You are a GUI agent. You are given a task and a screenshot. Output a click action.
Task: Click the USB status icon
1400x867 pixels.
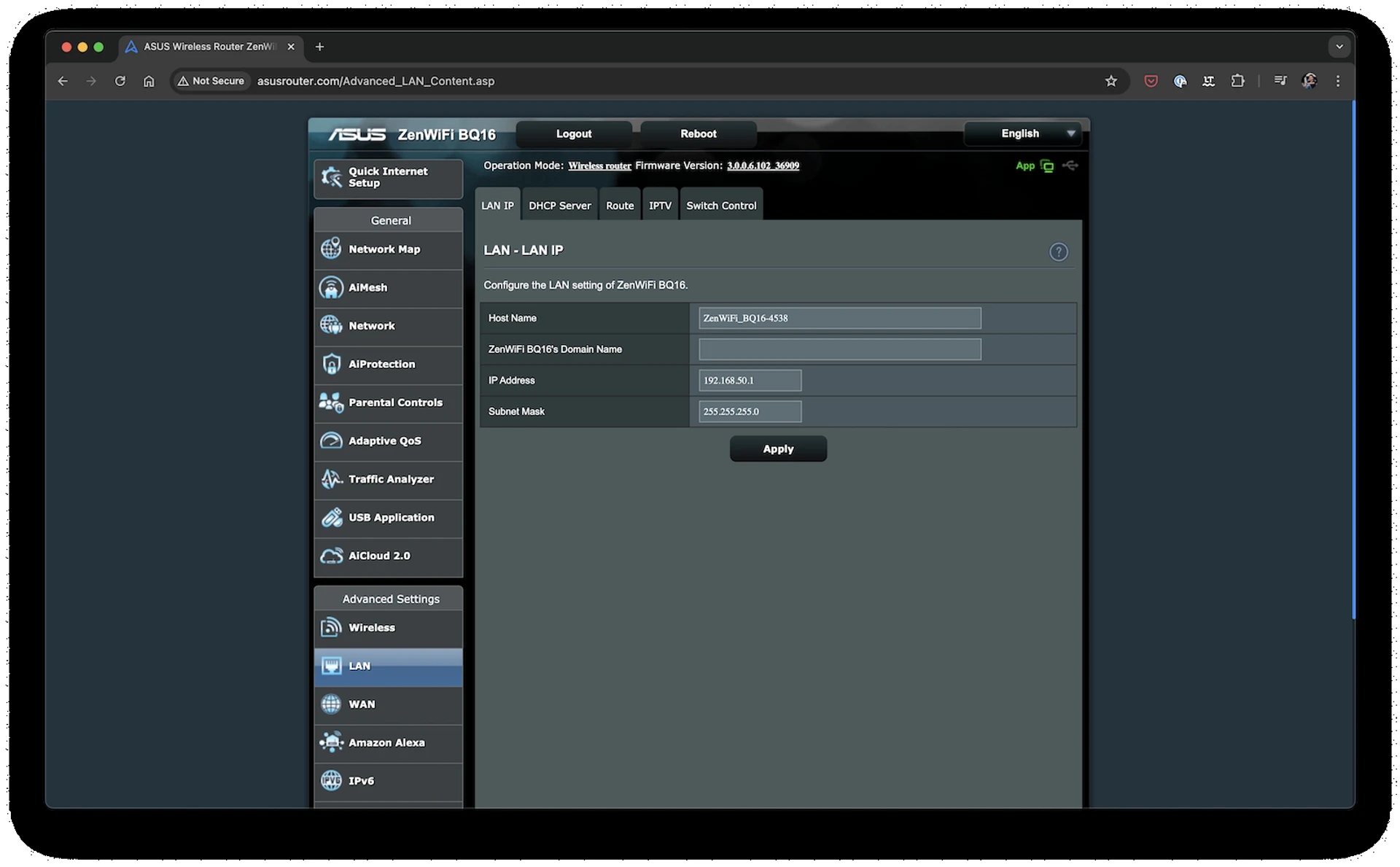[x=1070, y=166]
